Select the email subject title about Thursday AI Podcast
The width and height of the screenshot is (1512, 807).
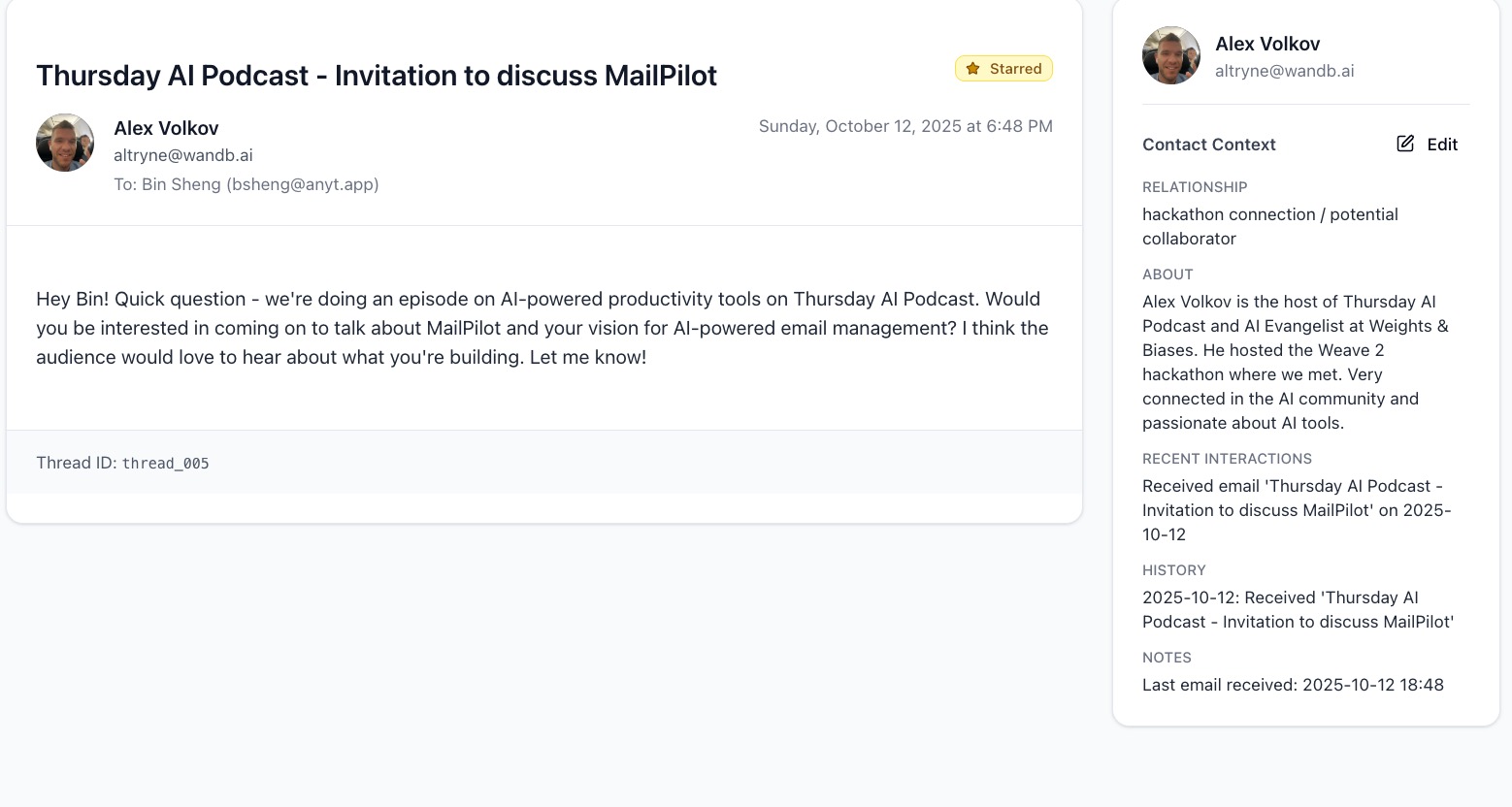[x=377, y=76]
